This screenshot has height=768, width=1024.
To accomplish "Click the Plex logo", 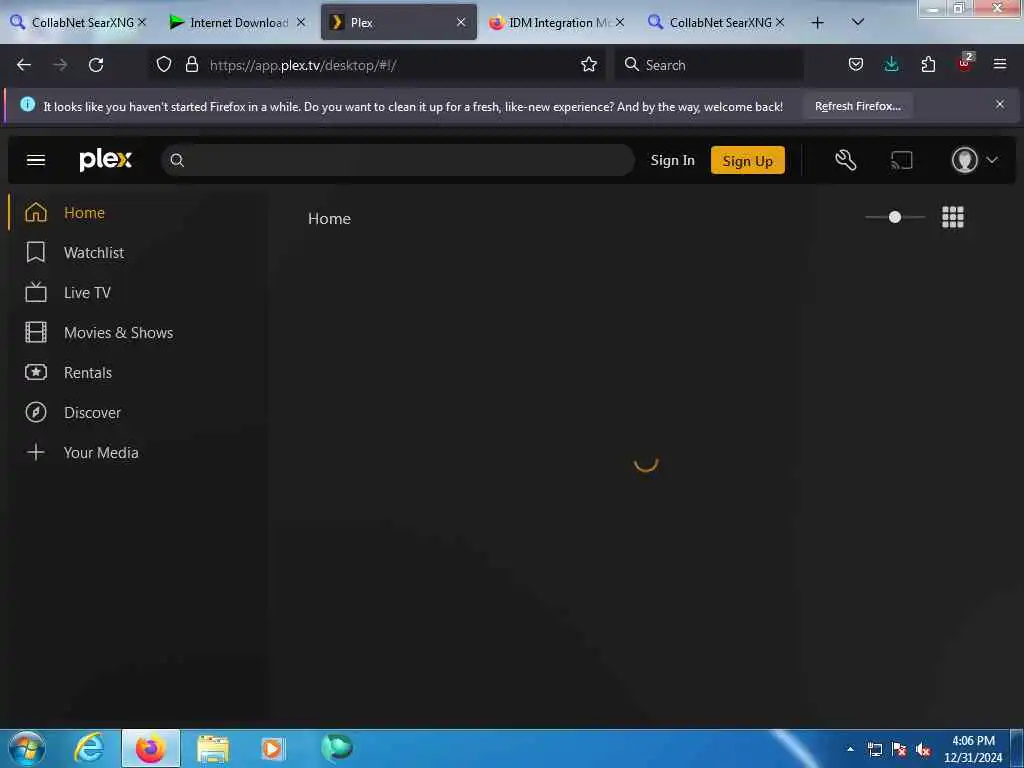I will (x=105, y=160).
